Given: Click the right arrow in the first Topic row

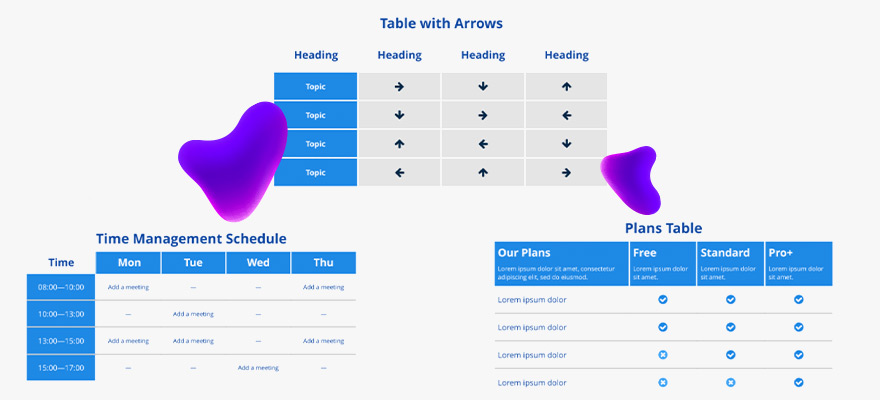Looking at the screenshot, I should (x=399, y=87).
